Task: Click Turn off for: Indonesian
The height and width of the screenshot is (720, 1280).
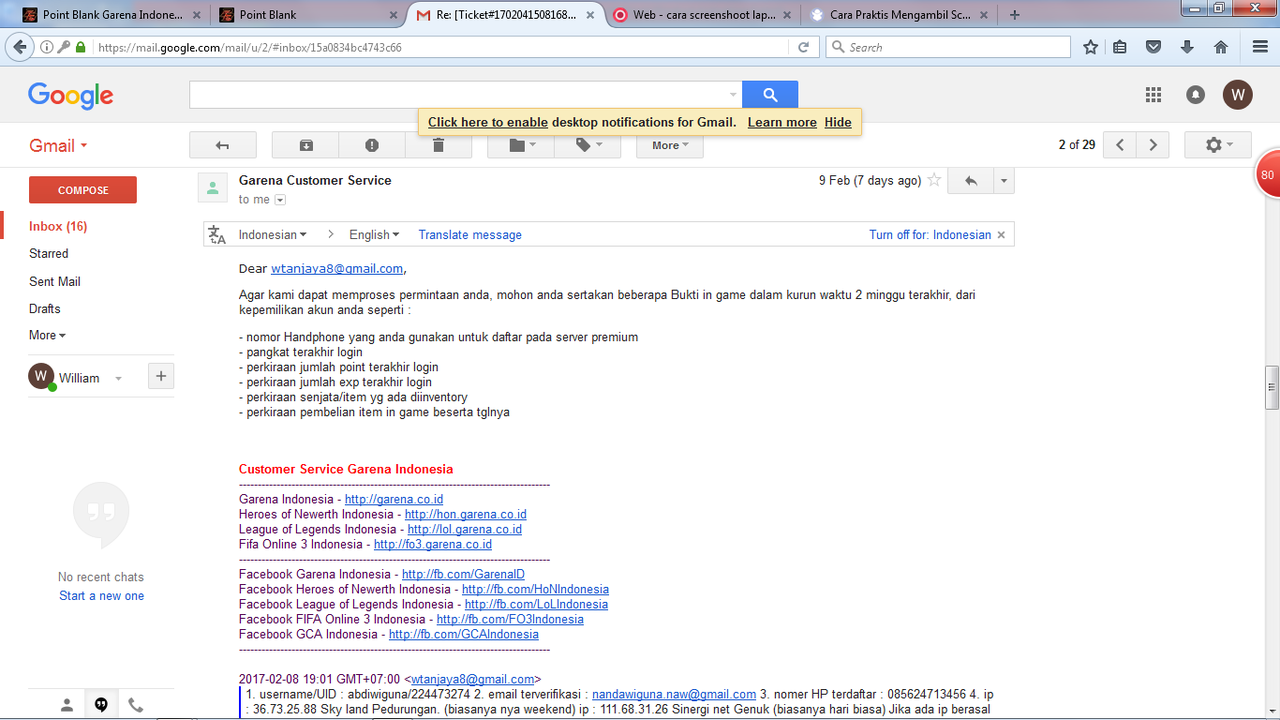Action: 930,235
